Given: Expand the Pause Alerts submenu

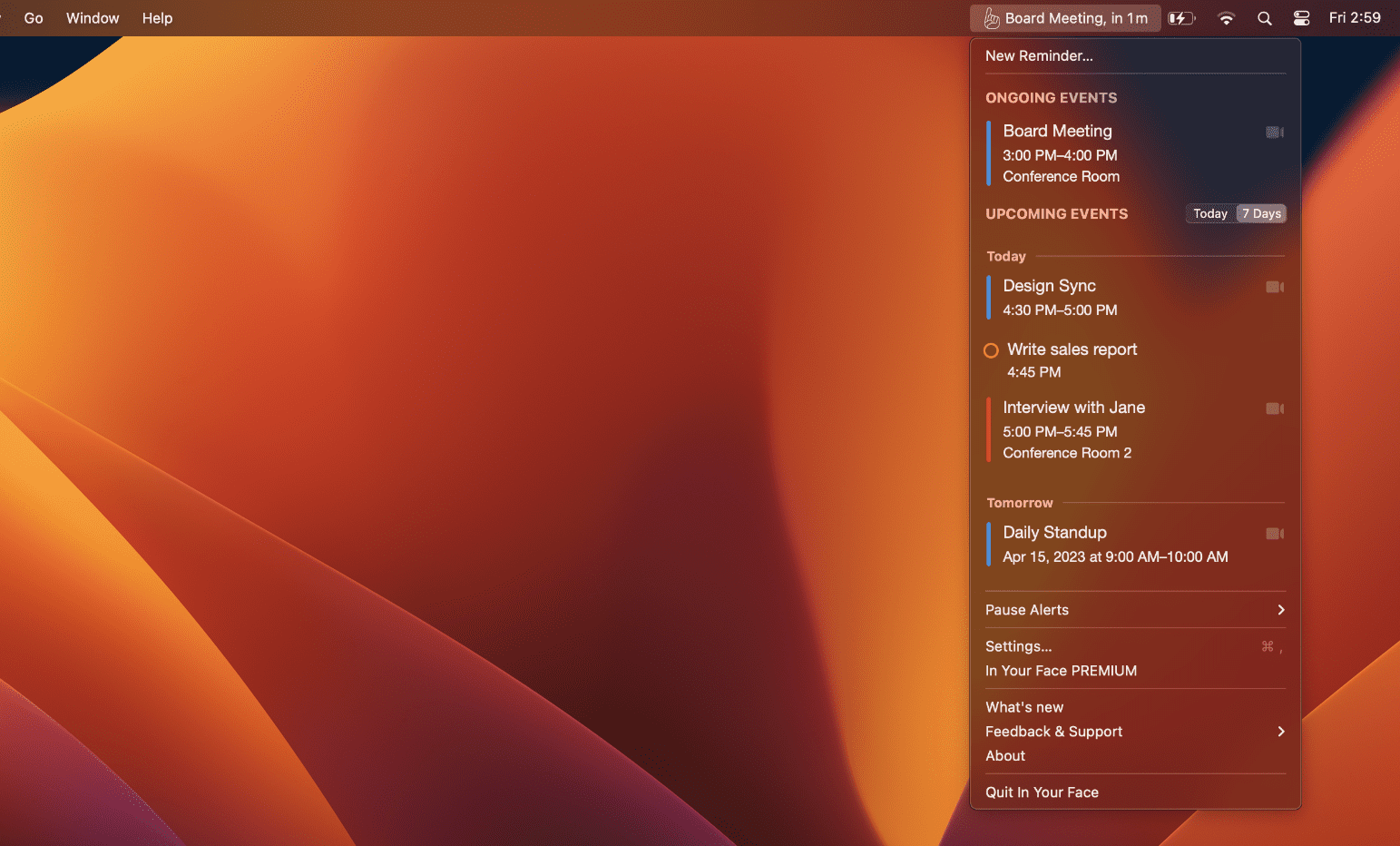Looking at the screenshot, I should [1134, 610].
